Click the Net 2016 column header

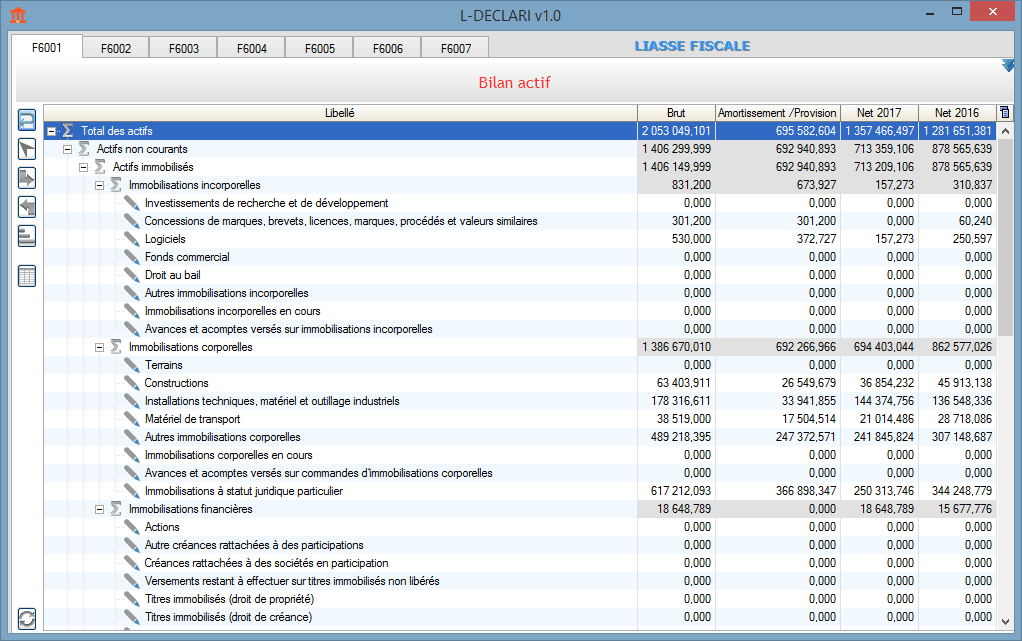tap(957, 113)
